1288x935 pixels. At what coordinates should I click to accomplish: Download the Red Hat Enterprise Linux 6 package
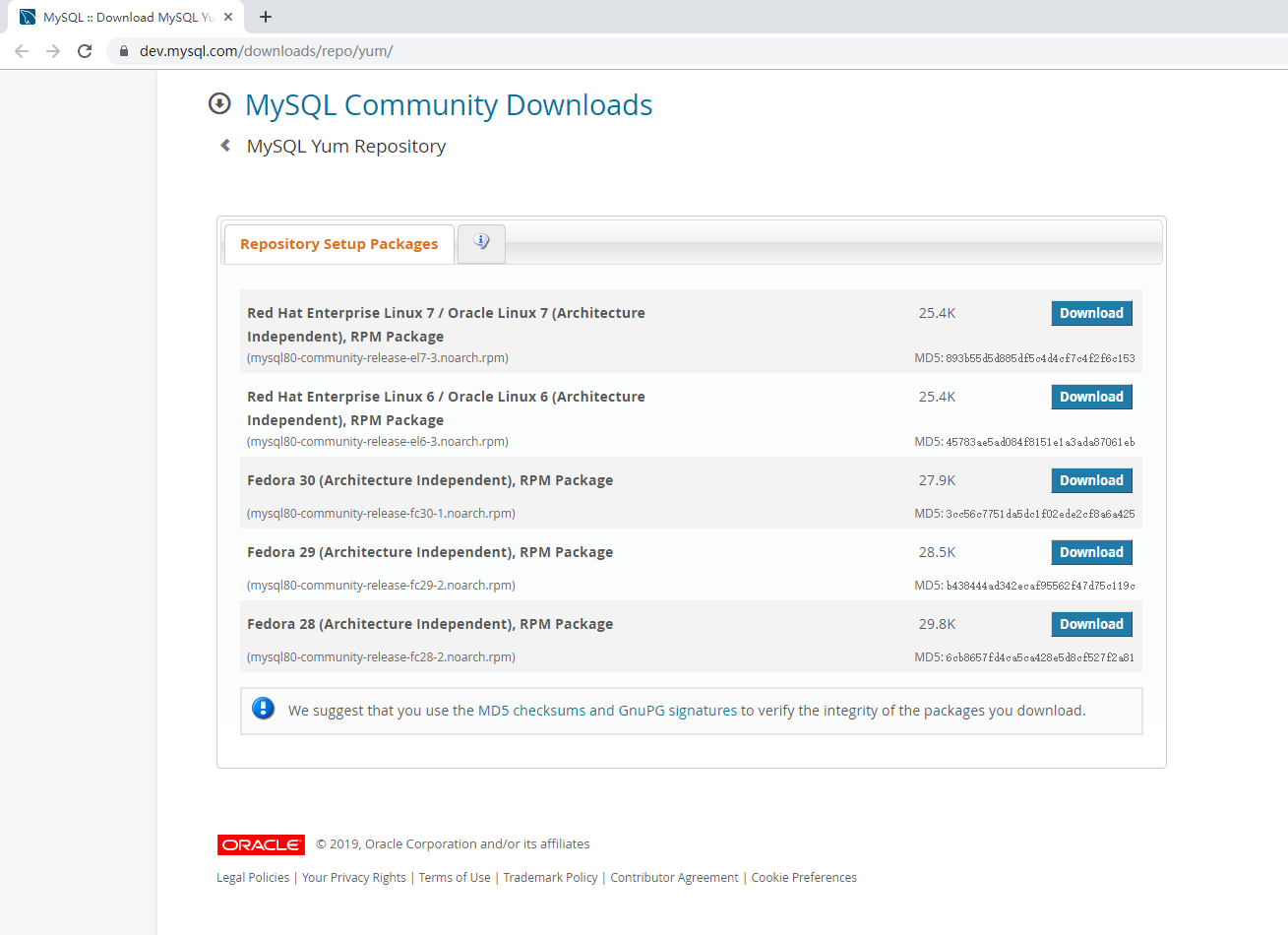pos(1092,397)
